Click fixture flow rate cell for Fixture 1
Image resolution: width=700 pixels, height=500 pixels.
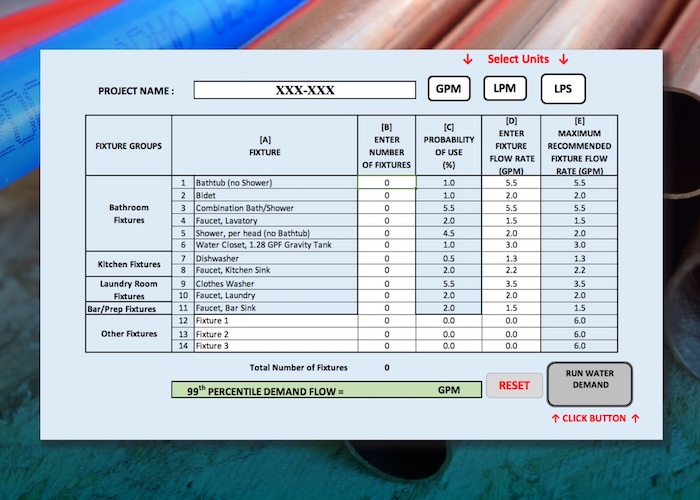511,321
